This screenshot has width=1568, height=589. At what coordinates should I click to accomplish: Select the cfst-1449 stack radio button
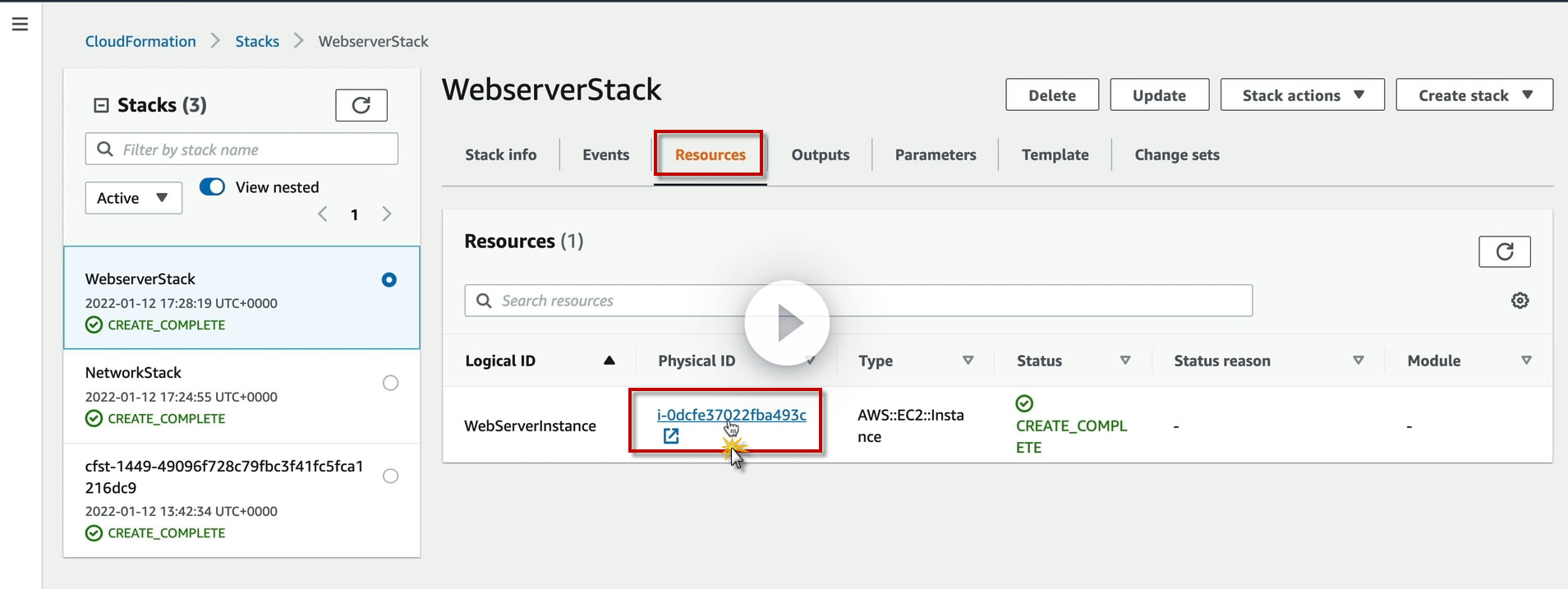point(390,476)
